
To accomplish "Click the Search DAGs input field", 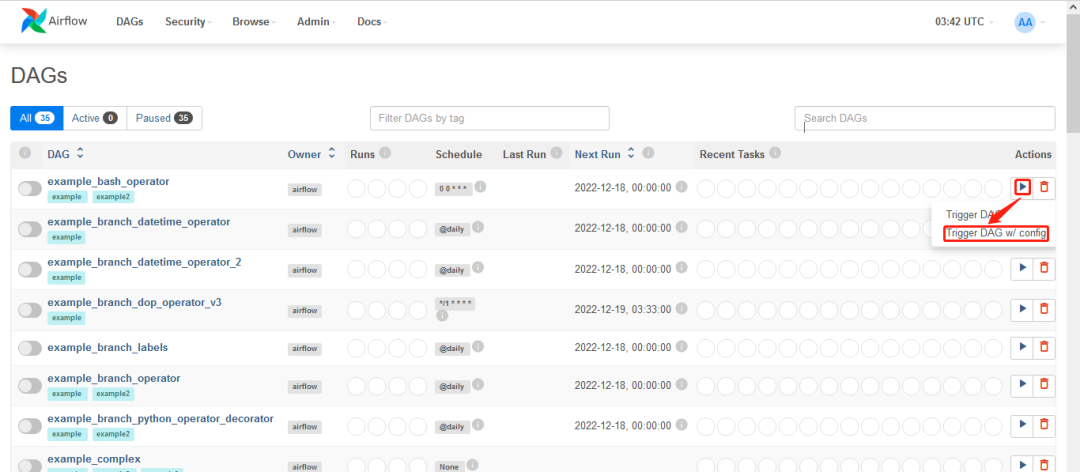I will 924,118.
